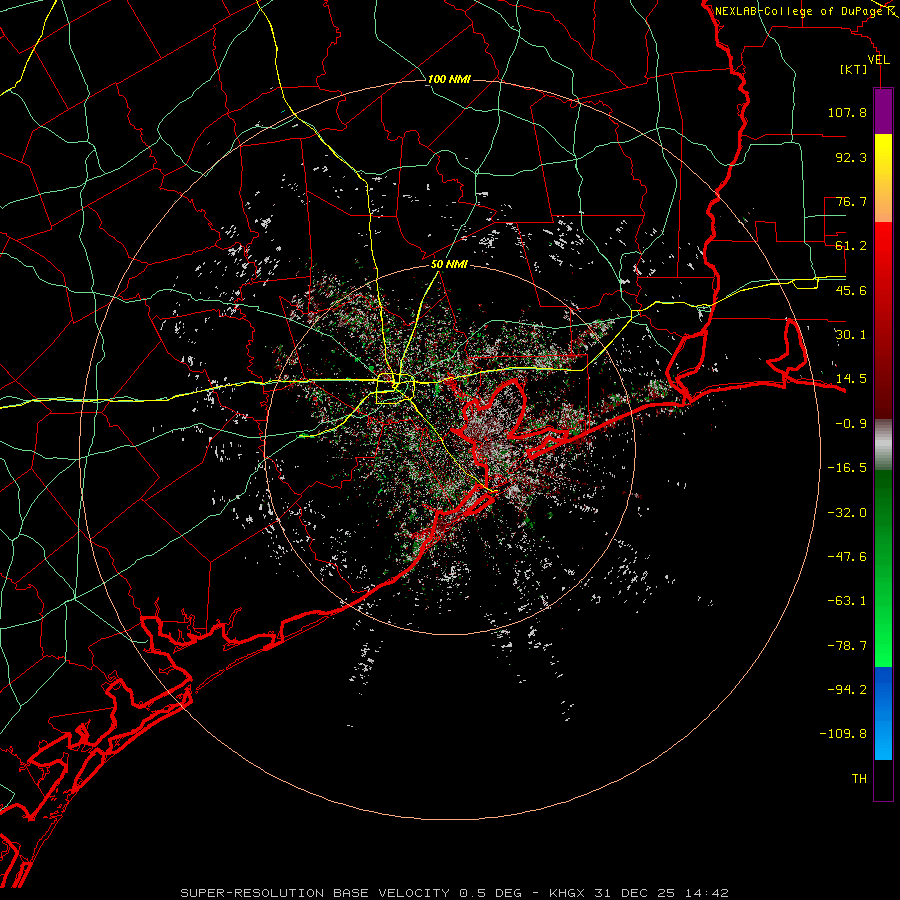Click the -32.0 legend value

coord(847,513)
